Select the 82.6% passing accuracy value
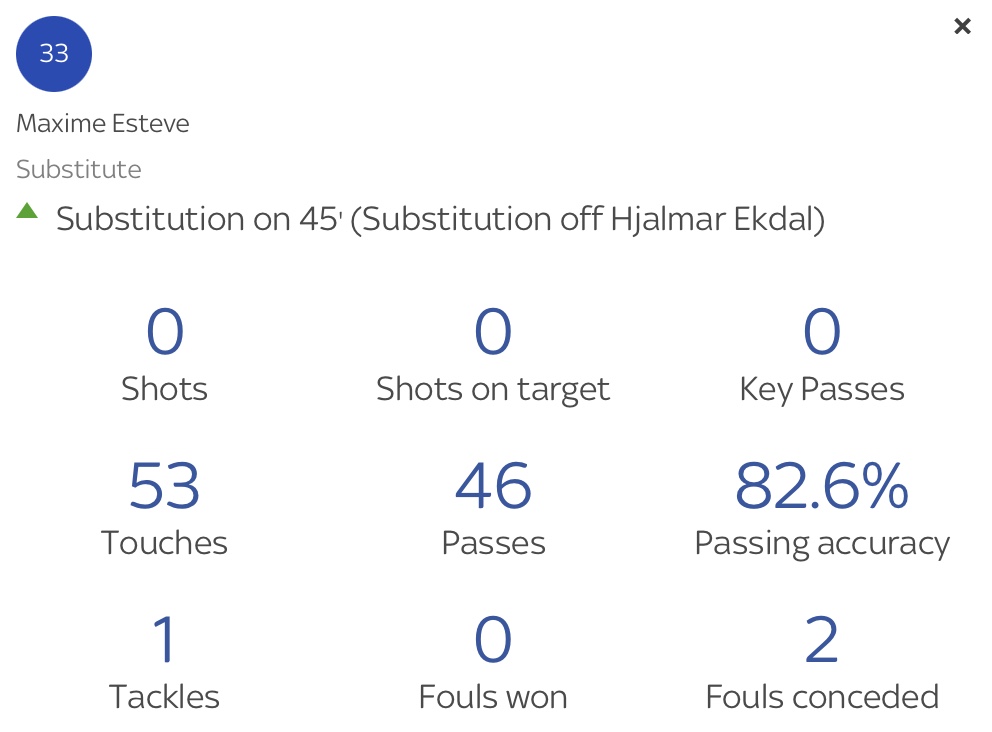 click(x=822, y=485)
